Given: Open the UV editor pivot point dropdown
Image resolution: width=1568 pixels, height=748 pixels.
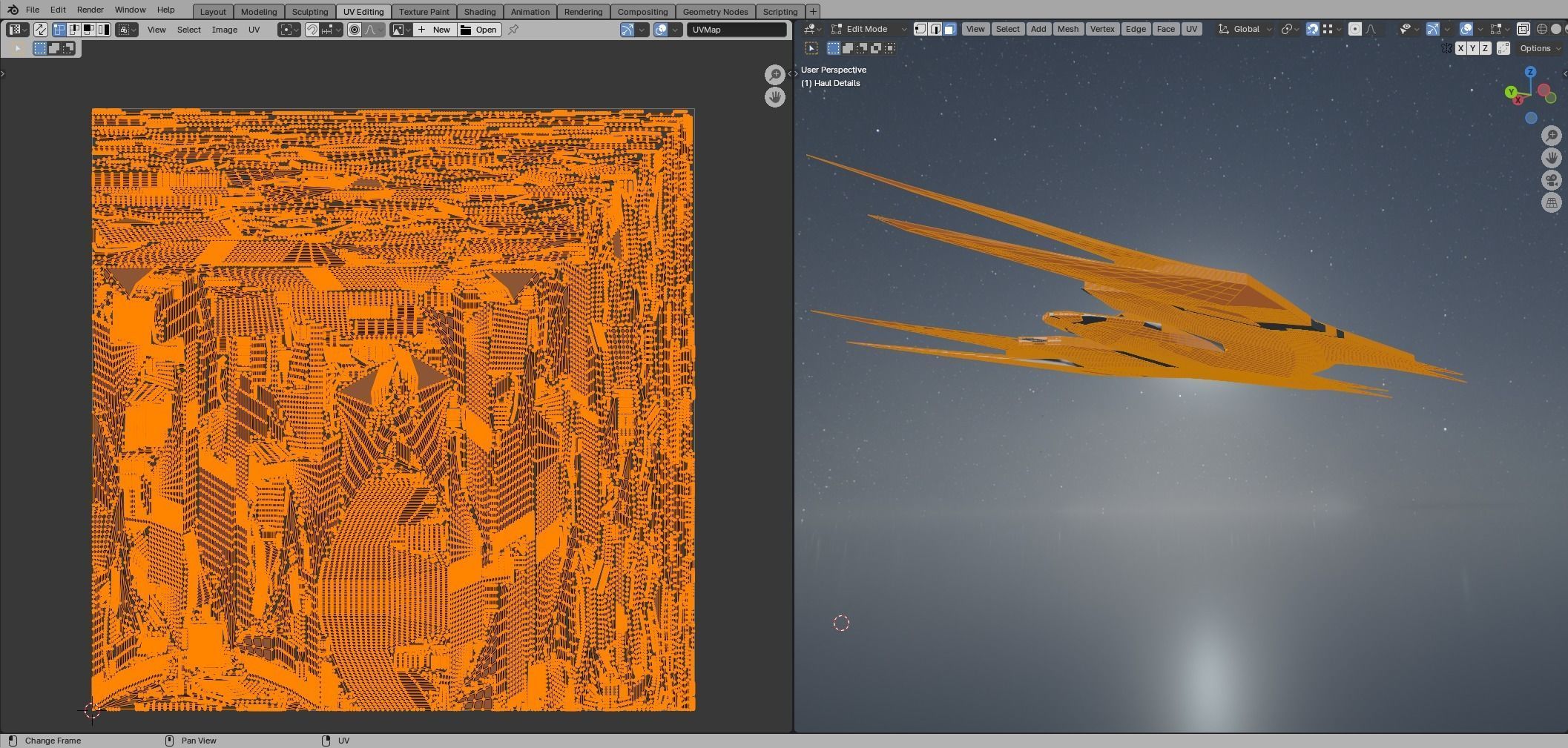Looking at the screenshot, I should click(x=289, y=30).
